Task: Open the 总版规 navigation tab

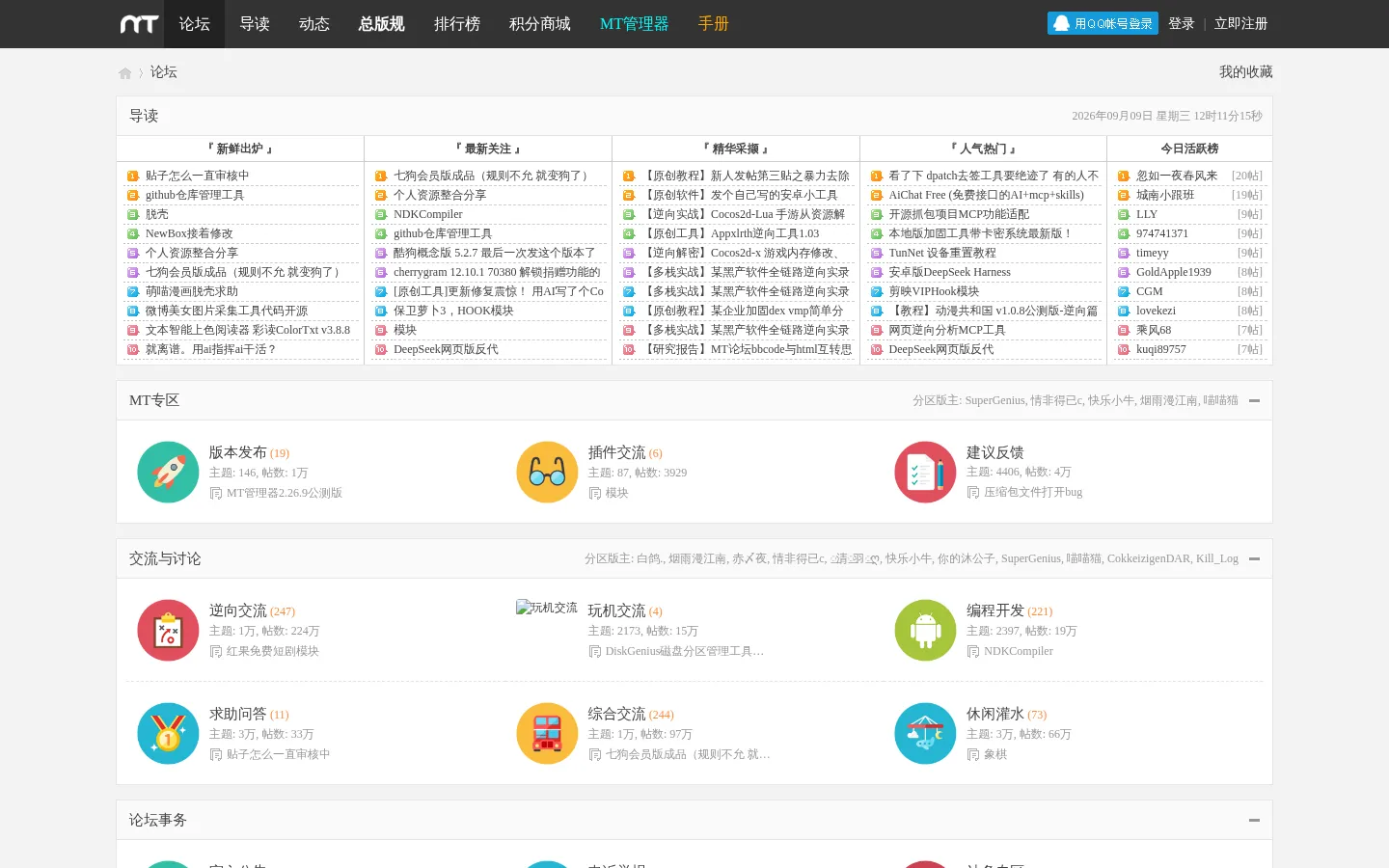Action: click(382, 24)
